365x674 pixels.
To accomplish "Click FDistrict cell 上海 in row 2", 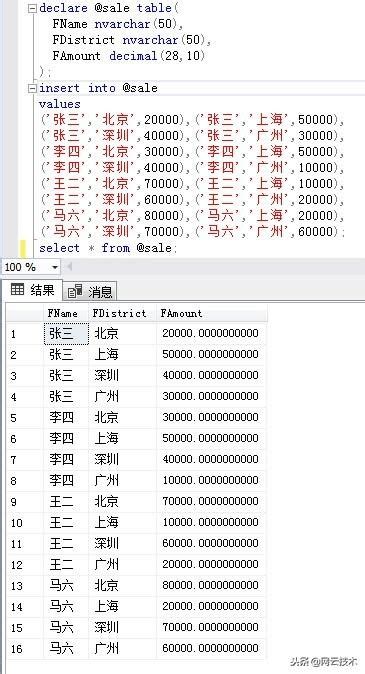I will (123, 355).
